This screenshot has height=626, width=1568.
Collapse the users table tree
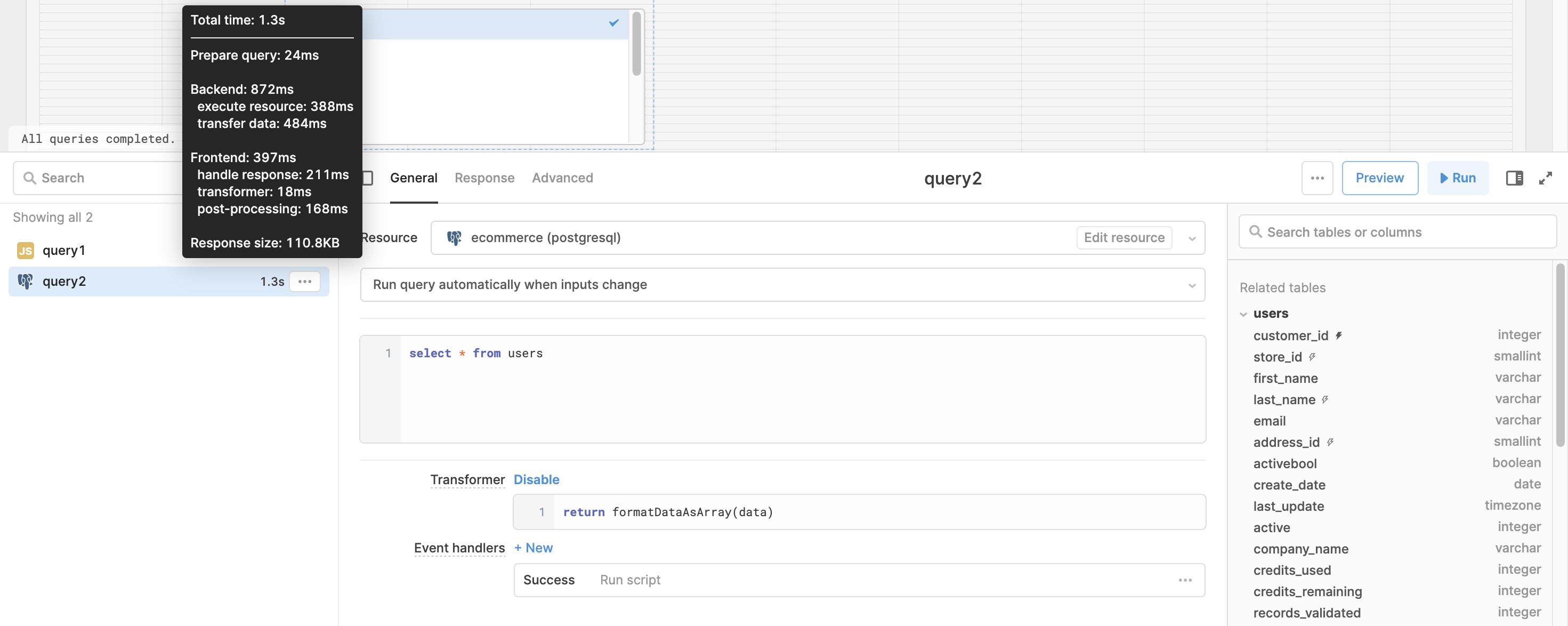tap(1243, 314)
